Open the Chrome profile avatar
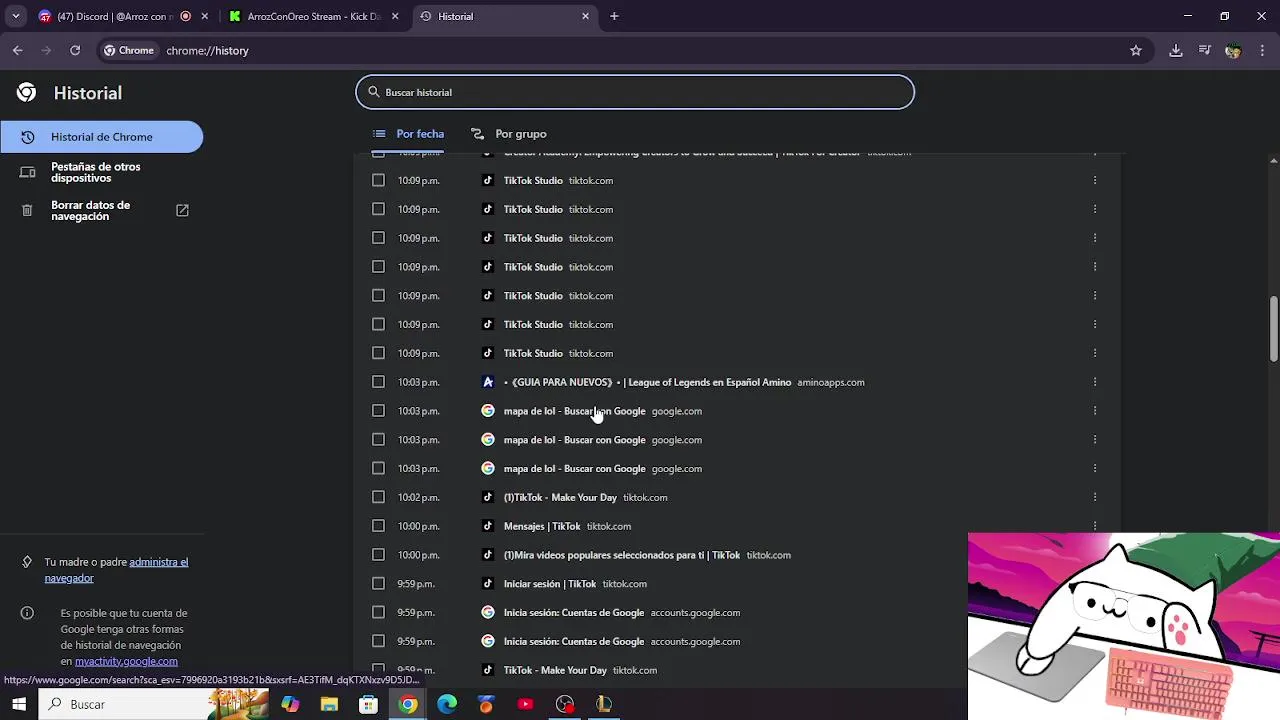1280x720 pixels. click(1233, 50)
